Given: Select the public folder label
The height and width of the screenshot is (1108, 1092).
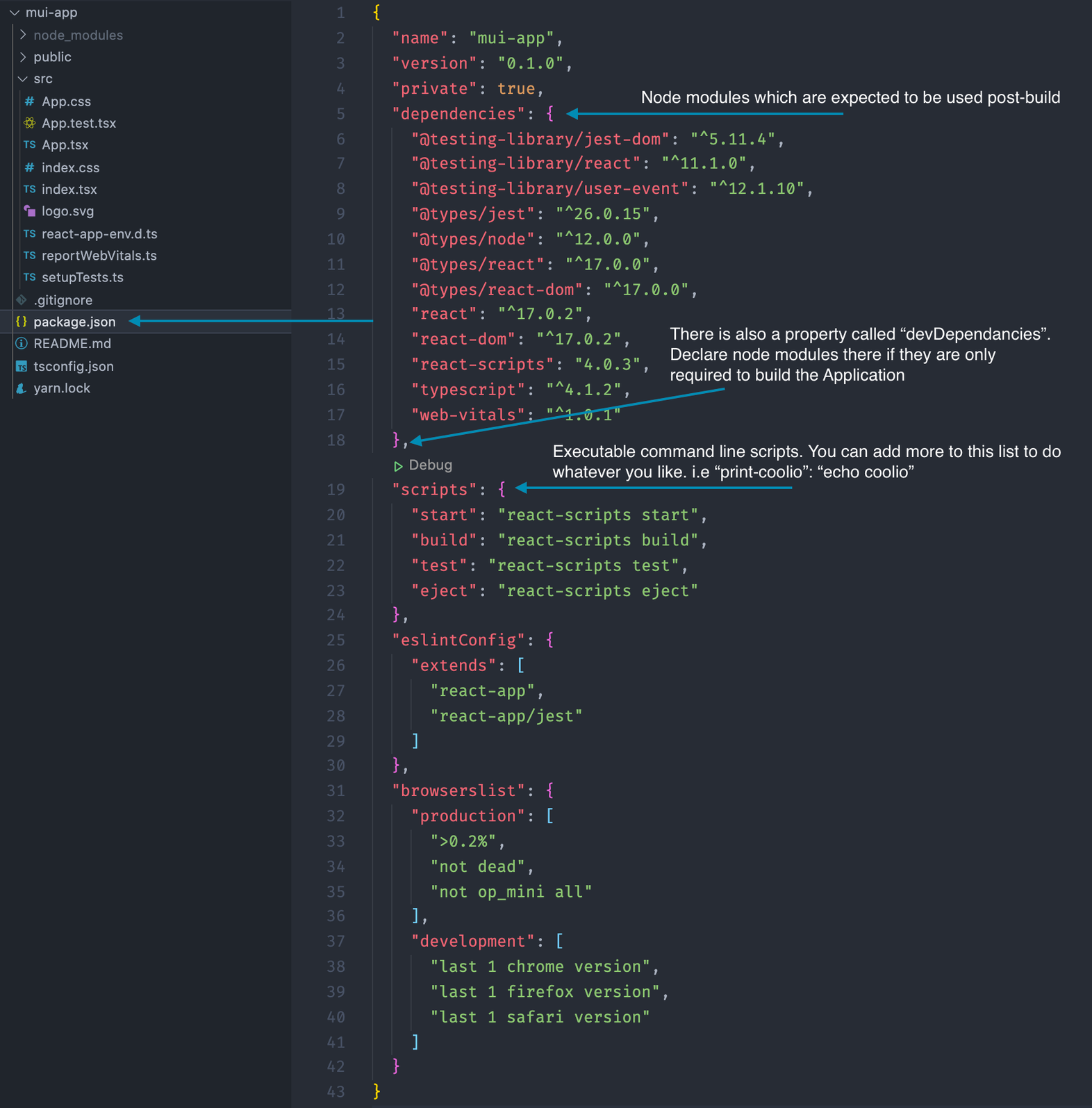Looking at the screenshot, I should tap(52, 57).
